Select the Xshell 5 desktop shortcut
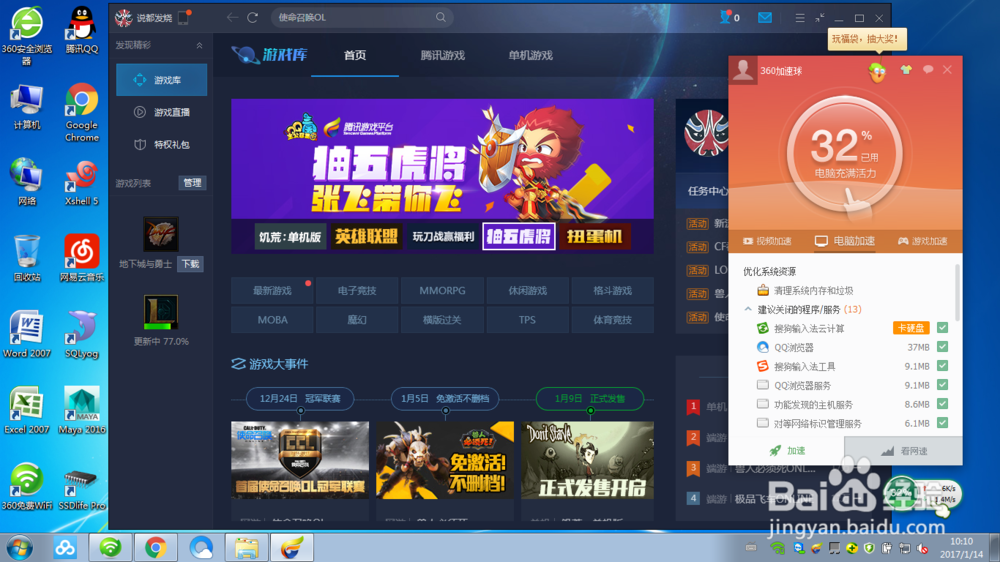 coord(82,182)
